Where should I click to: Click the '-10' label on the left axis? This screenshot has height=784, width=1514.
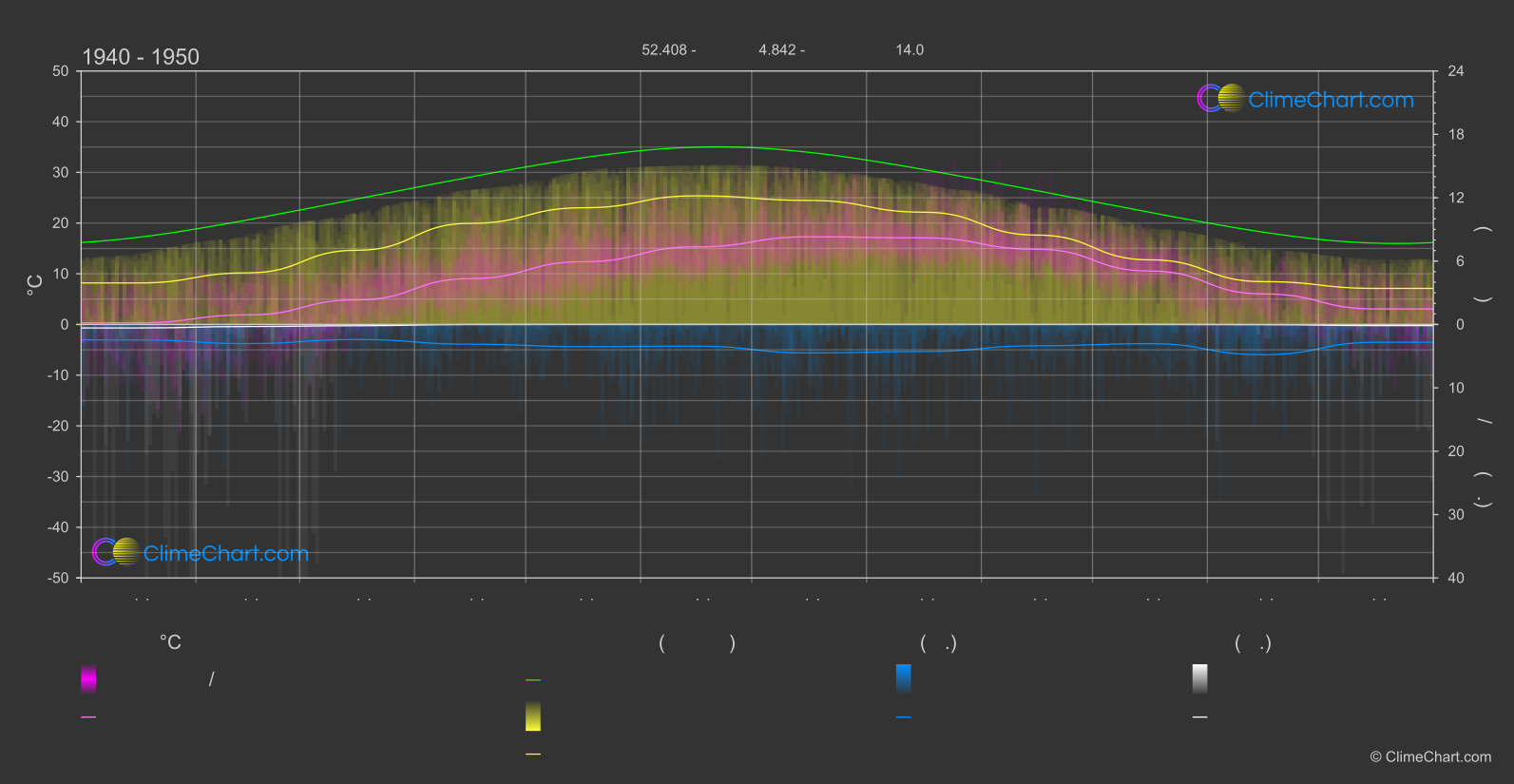(59, 375)
